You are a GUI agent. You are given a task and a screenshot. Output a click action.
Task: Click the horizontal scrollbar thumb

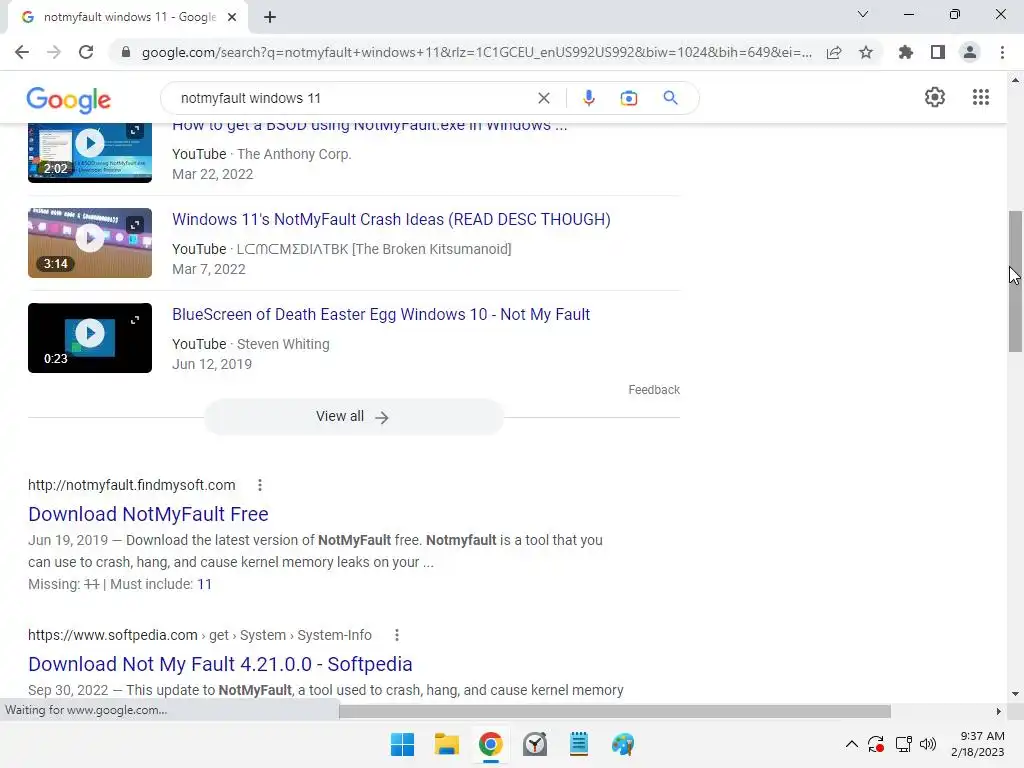(615, 711)
